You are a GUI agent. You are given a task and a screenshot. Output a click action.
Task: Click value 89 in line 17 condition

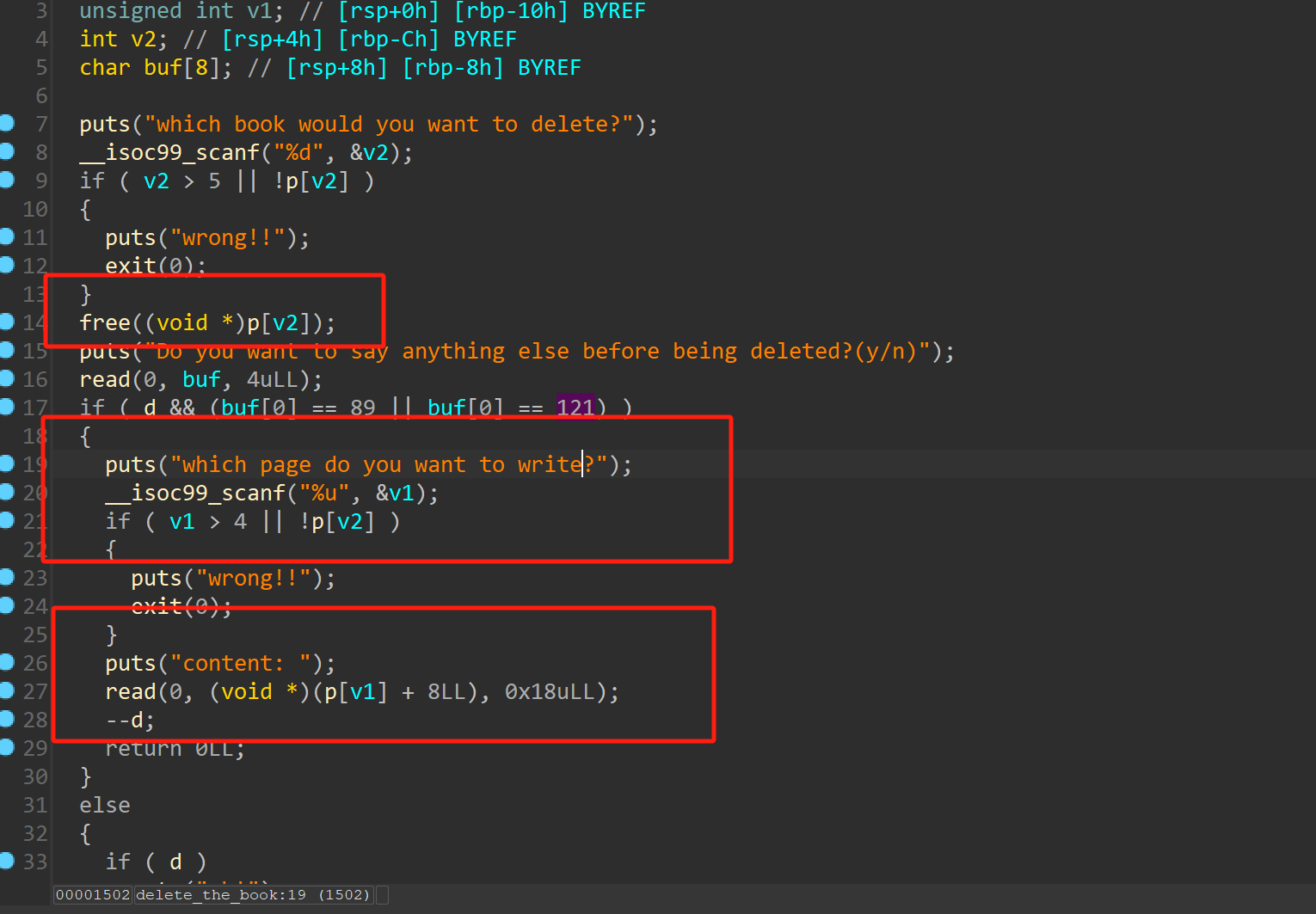pos(363,408)
